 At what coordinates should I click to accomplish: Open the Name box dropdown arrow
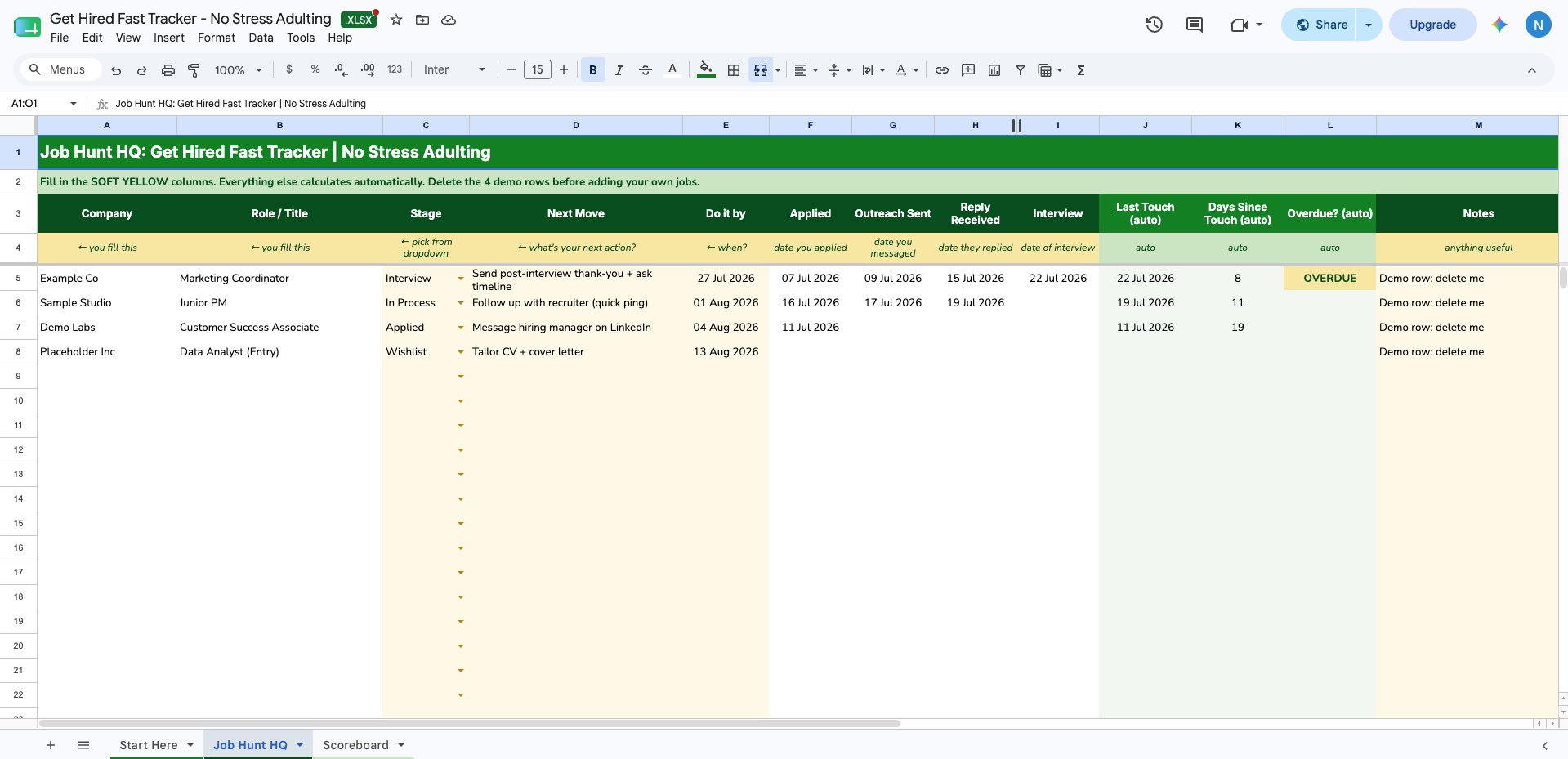(74, 104)
